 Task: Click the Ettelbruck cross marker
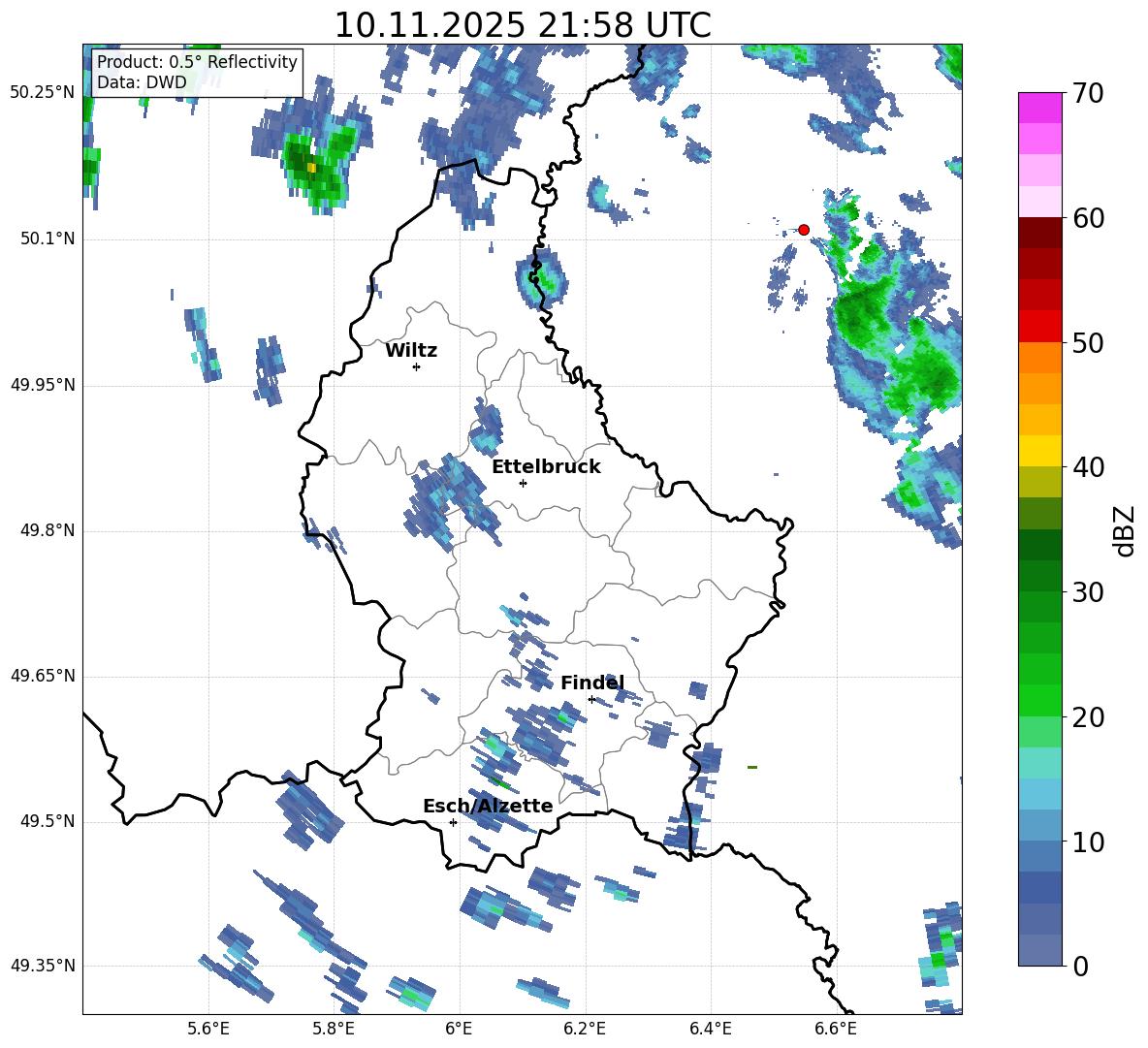click(523, 483)
